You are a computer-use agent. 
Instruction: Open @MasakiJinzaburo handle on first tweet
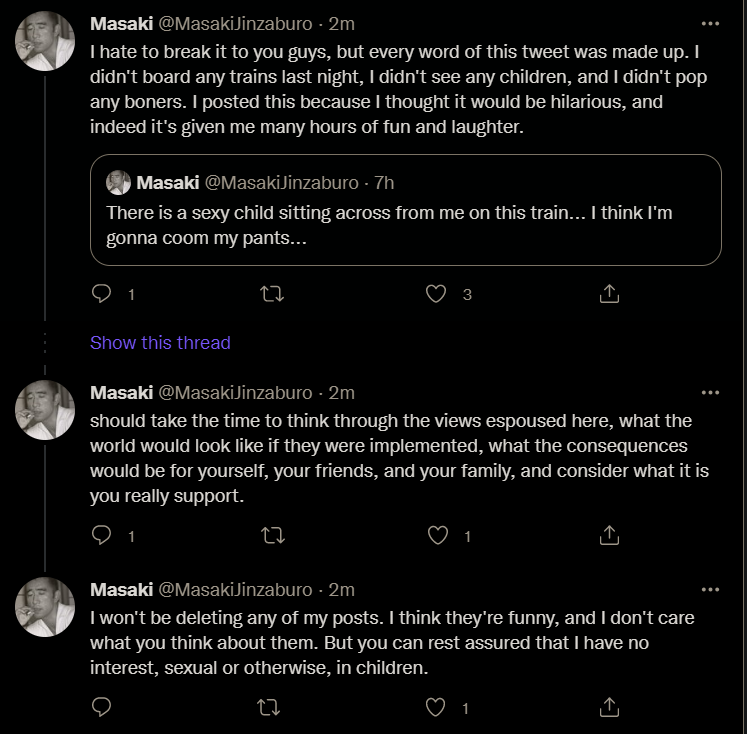tap(235, 24)
